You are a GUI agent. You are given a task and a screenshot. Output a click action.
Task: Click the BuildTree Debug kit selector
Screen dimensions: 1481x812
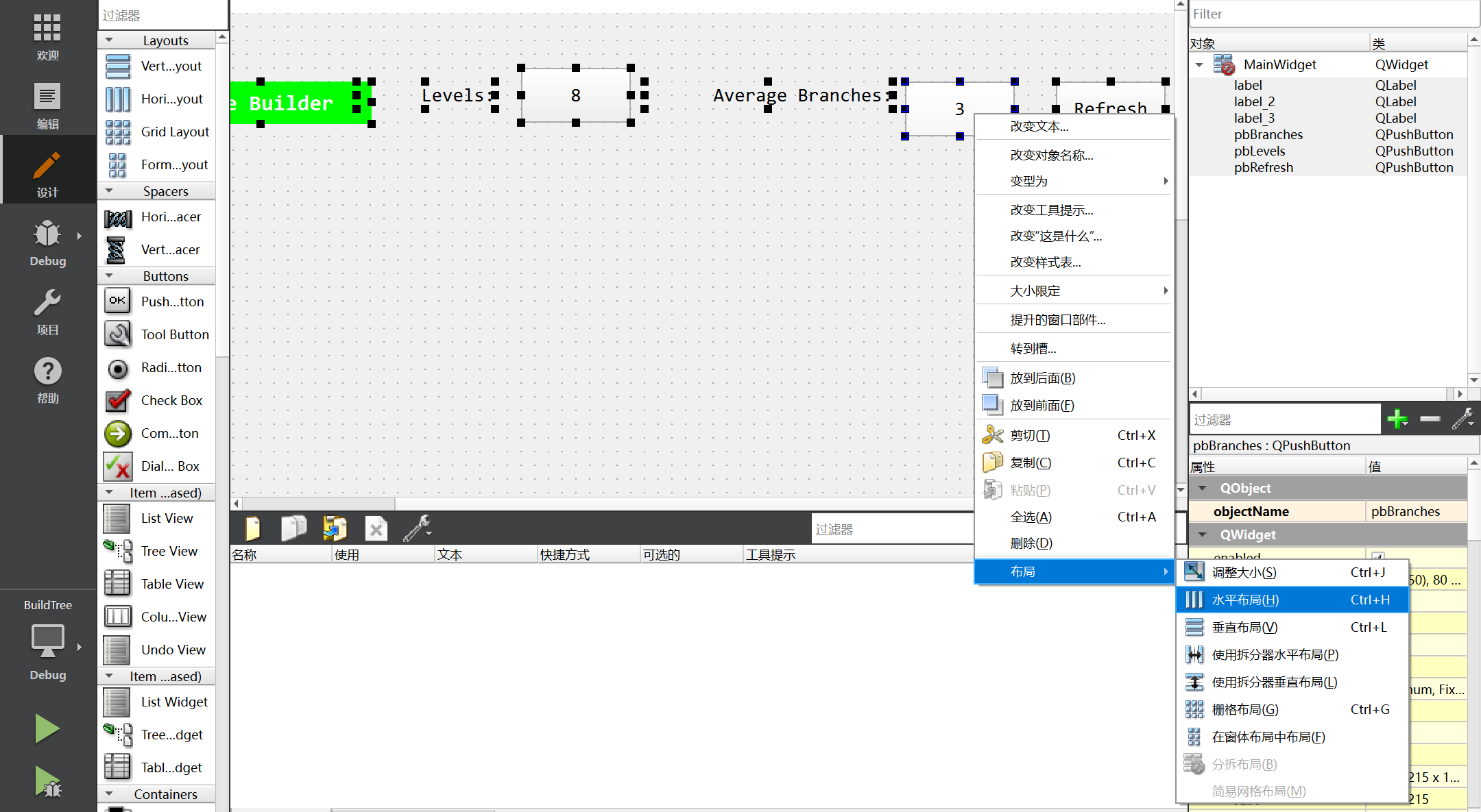click(48, 641)
